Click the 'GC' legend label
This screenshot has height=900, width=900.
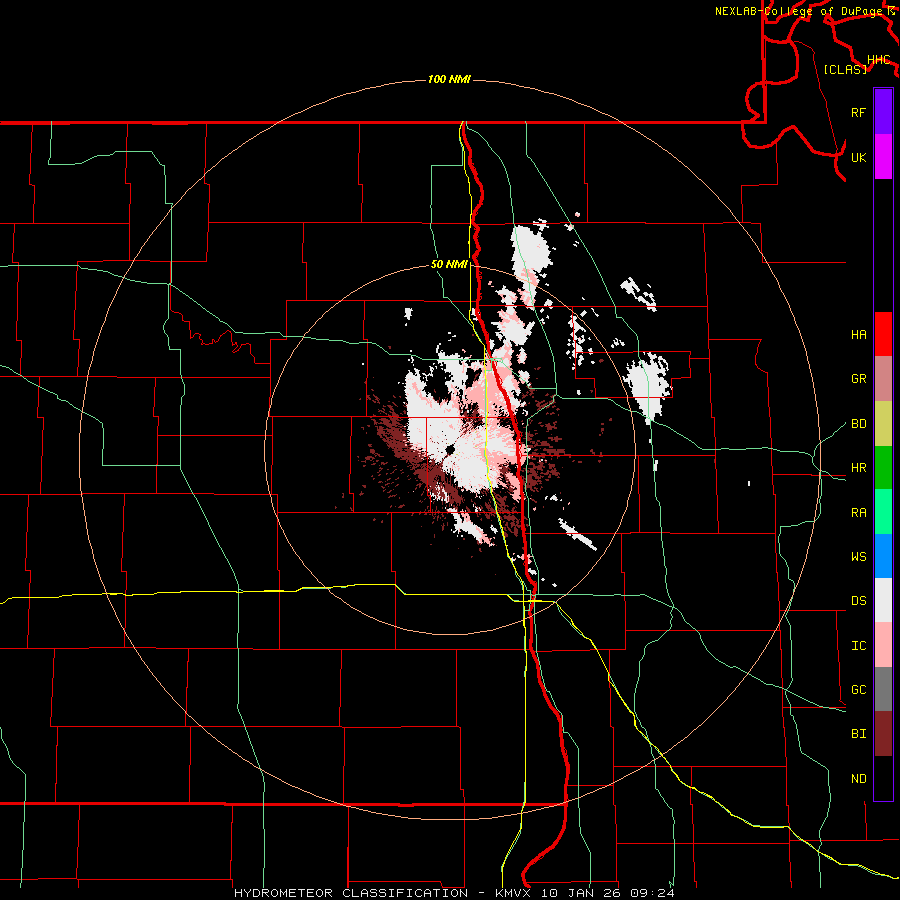(x=858, y=690)
